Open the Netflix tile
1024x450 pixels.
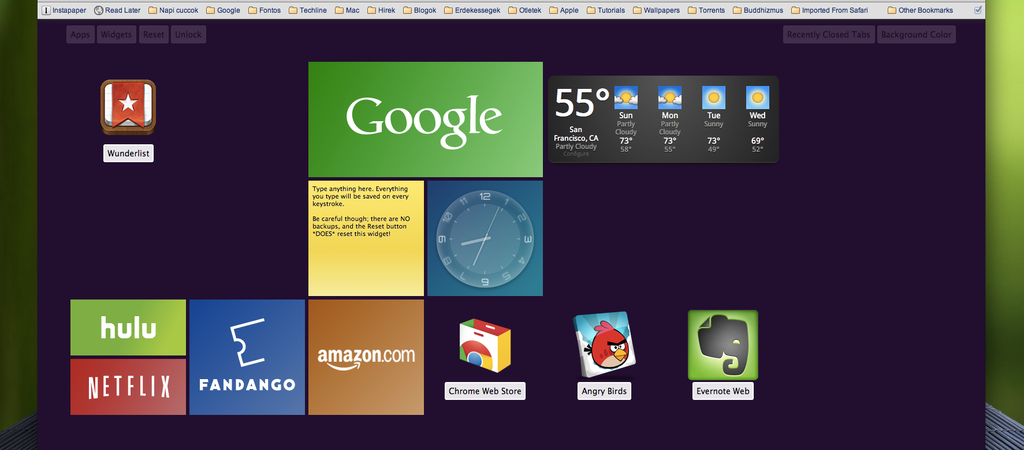(x=128, y=387)
